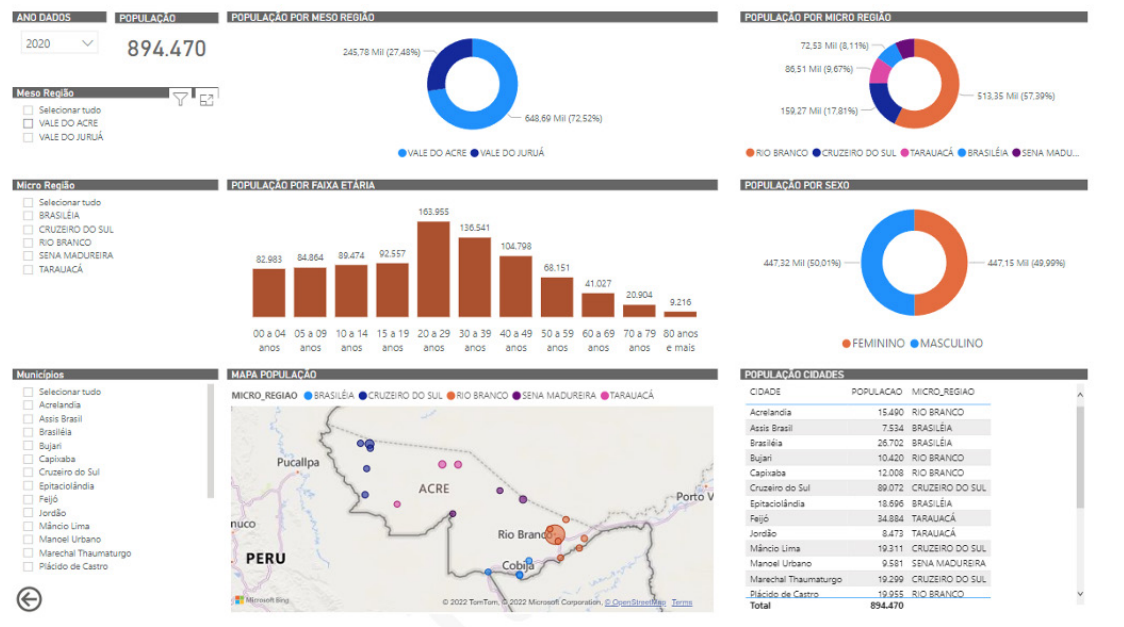Sort table by POPULACAO column header
The height and width of the screenshot is (627, 1124).
[x=876, y=392]
